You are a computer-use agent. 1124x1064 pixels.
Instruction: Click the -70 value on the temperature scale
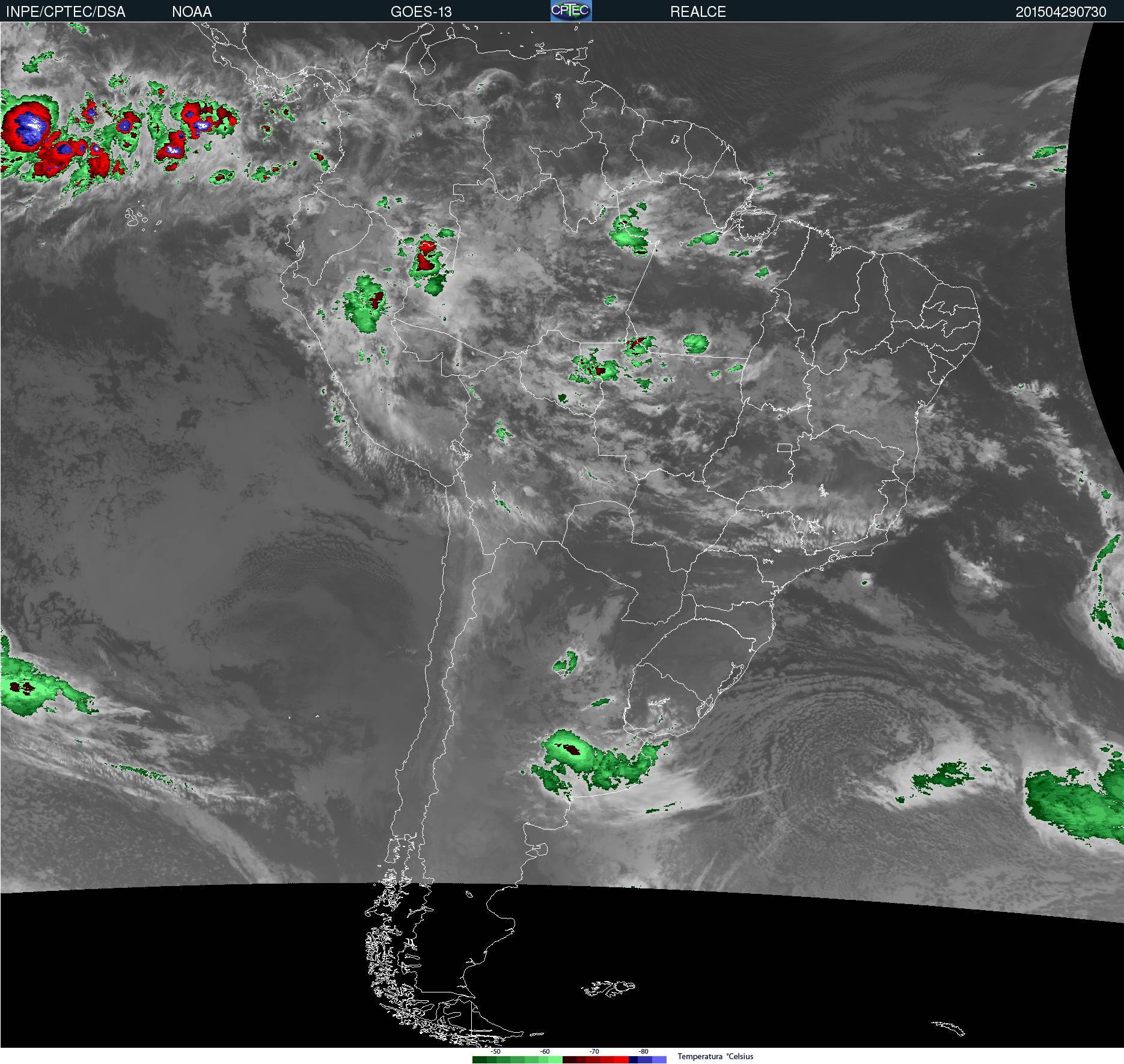point(594,1051)
